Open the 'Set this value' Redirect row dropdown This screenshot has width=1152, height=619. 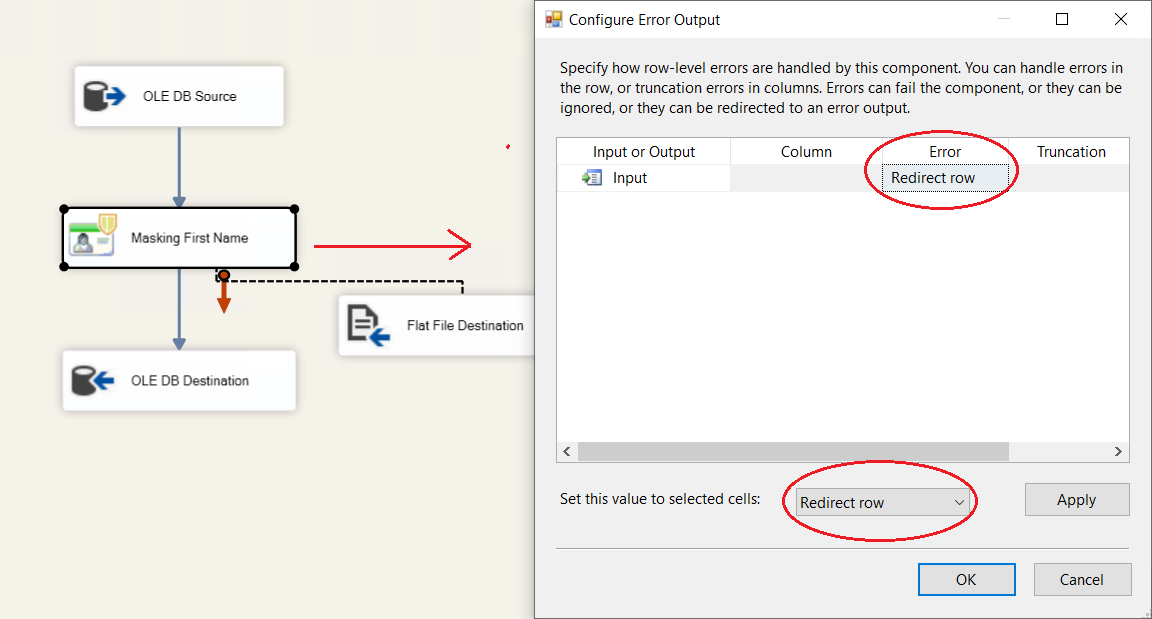click(882, 502)
